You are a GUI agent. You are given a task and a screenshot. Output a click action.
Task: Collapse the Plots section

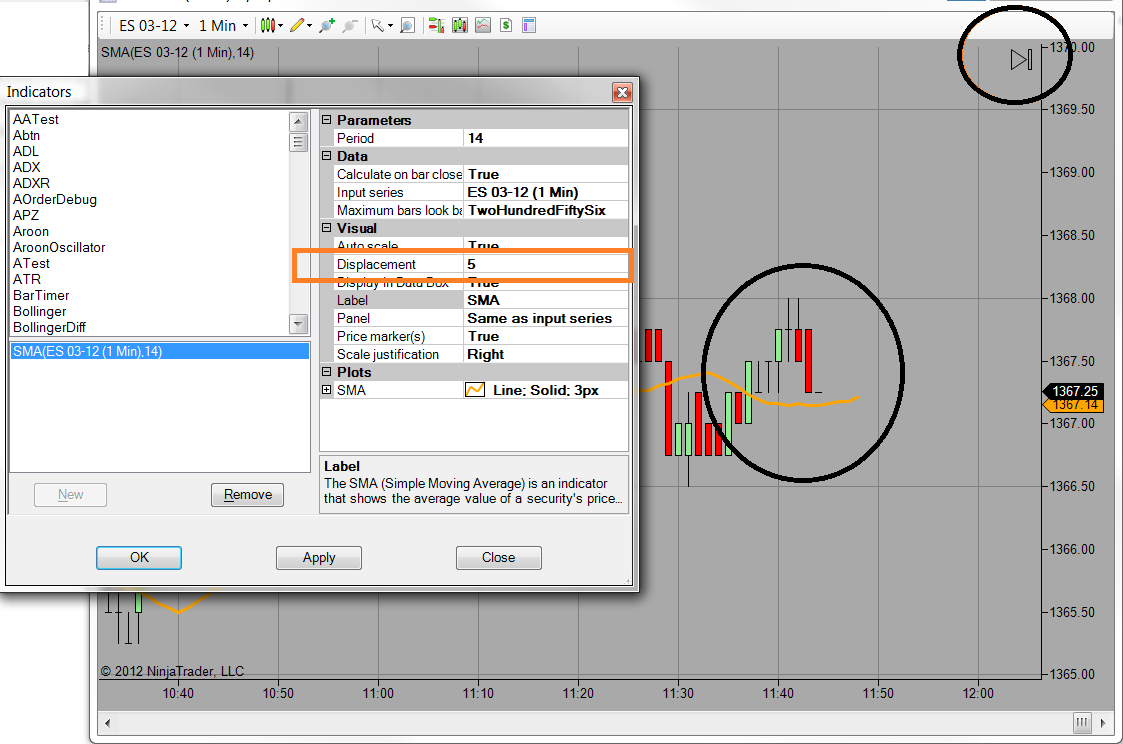tap(327, 372)
